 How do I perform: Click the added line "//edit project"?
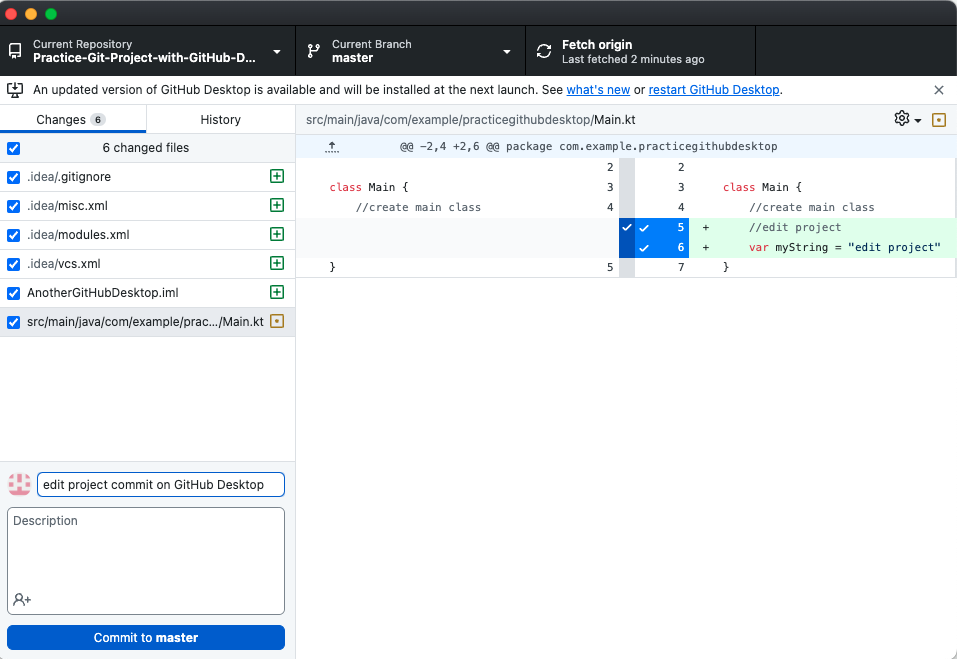795,228
